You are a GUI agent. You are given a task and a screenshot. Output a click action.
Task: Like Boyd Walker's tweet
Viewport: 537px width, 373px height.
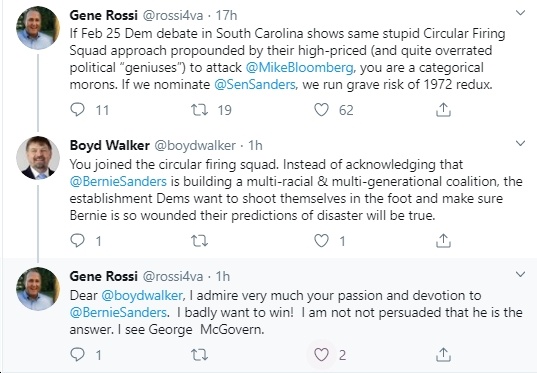click(321, 241)
